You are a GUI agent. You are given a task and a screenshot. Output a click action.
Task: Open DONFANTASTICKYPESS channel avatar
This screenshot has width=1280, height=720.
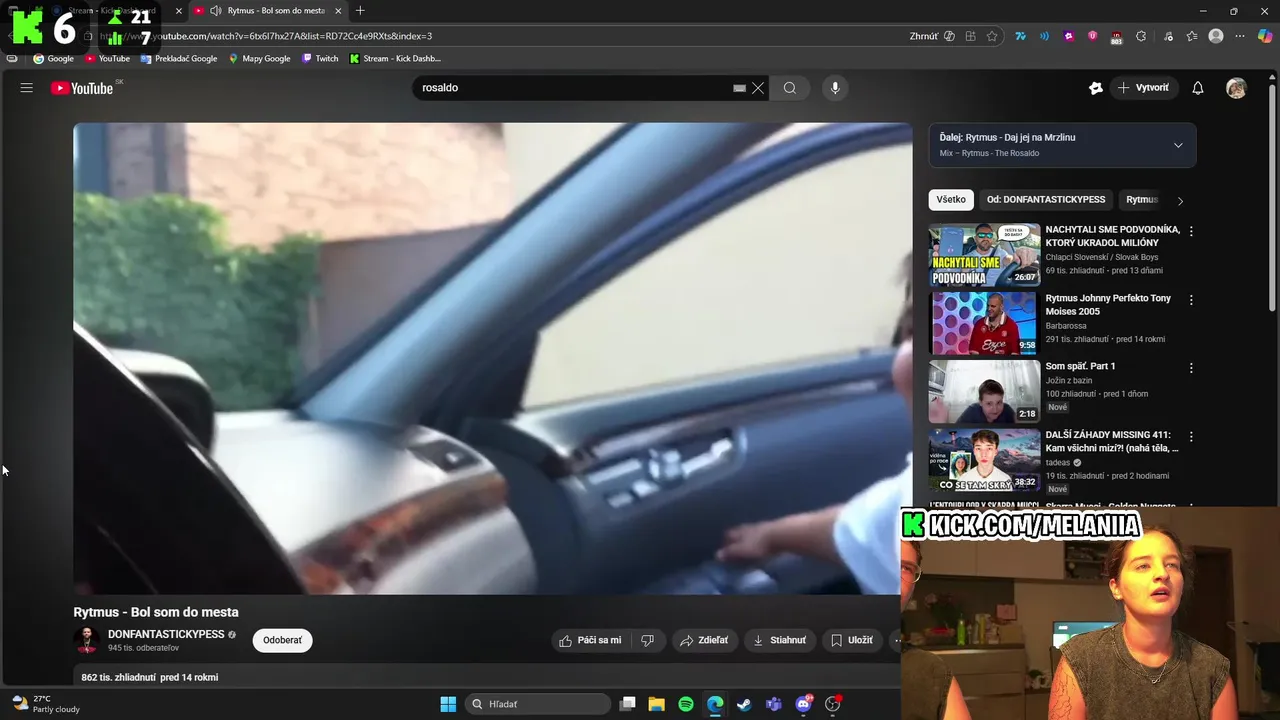coord(87,640)
